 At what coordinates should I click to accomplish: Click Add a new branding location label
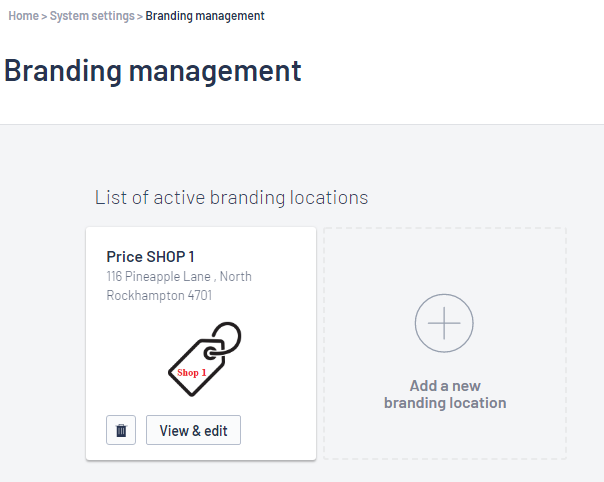pyautogui.click(x=445, y=394)
